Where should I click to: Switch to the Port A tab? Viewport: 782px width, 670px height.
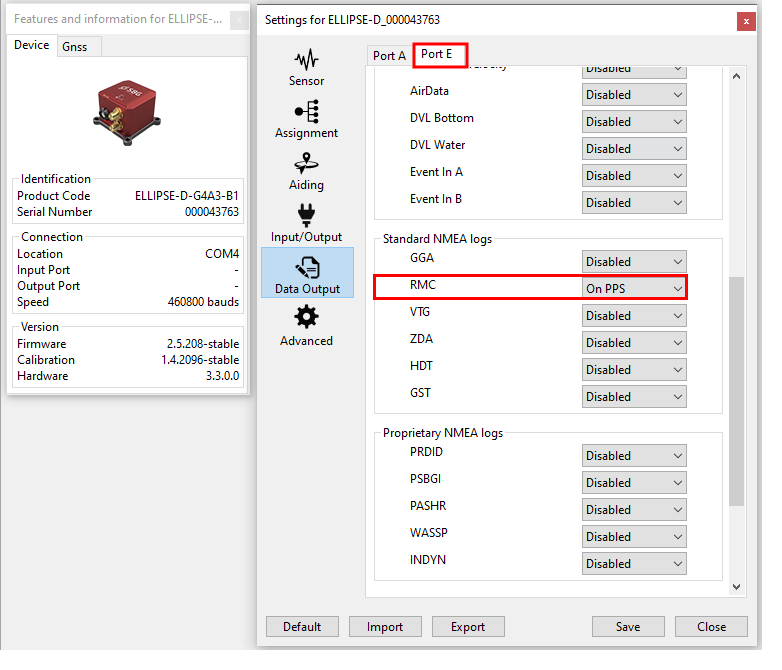(389, 56)
